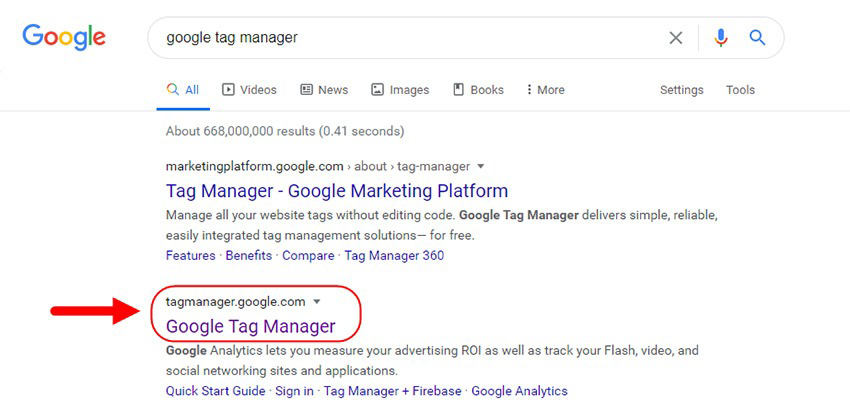The height and width of the screenshot is (410, 850).
Task: Open the Settings menu
Action: click(x=681, y=90)
